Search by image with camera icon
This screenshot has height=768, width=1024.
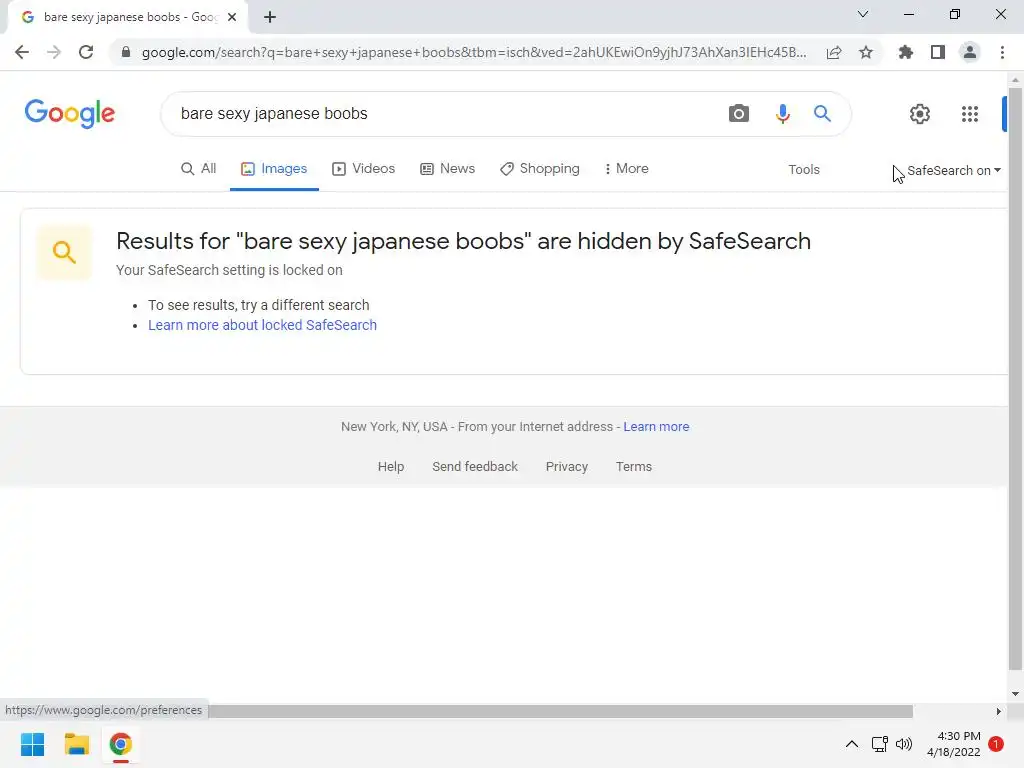point(739,114)
